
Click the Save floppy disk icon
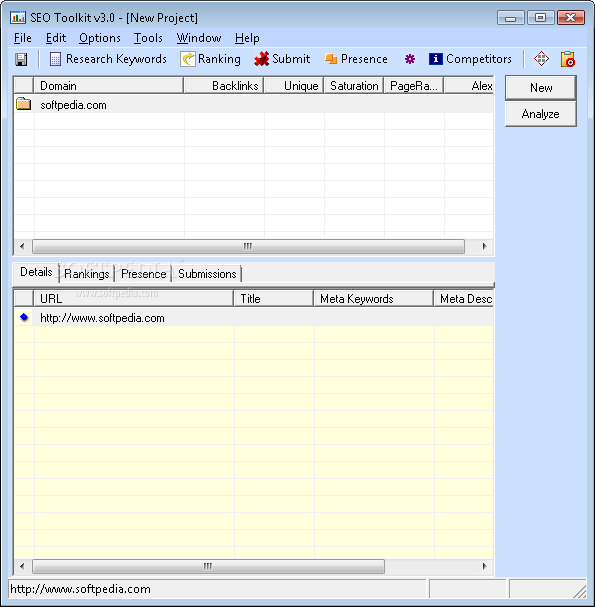[21, 59]
